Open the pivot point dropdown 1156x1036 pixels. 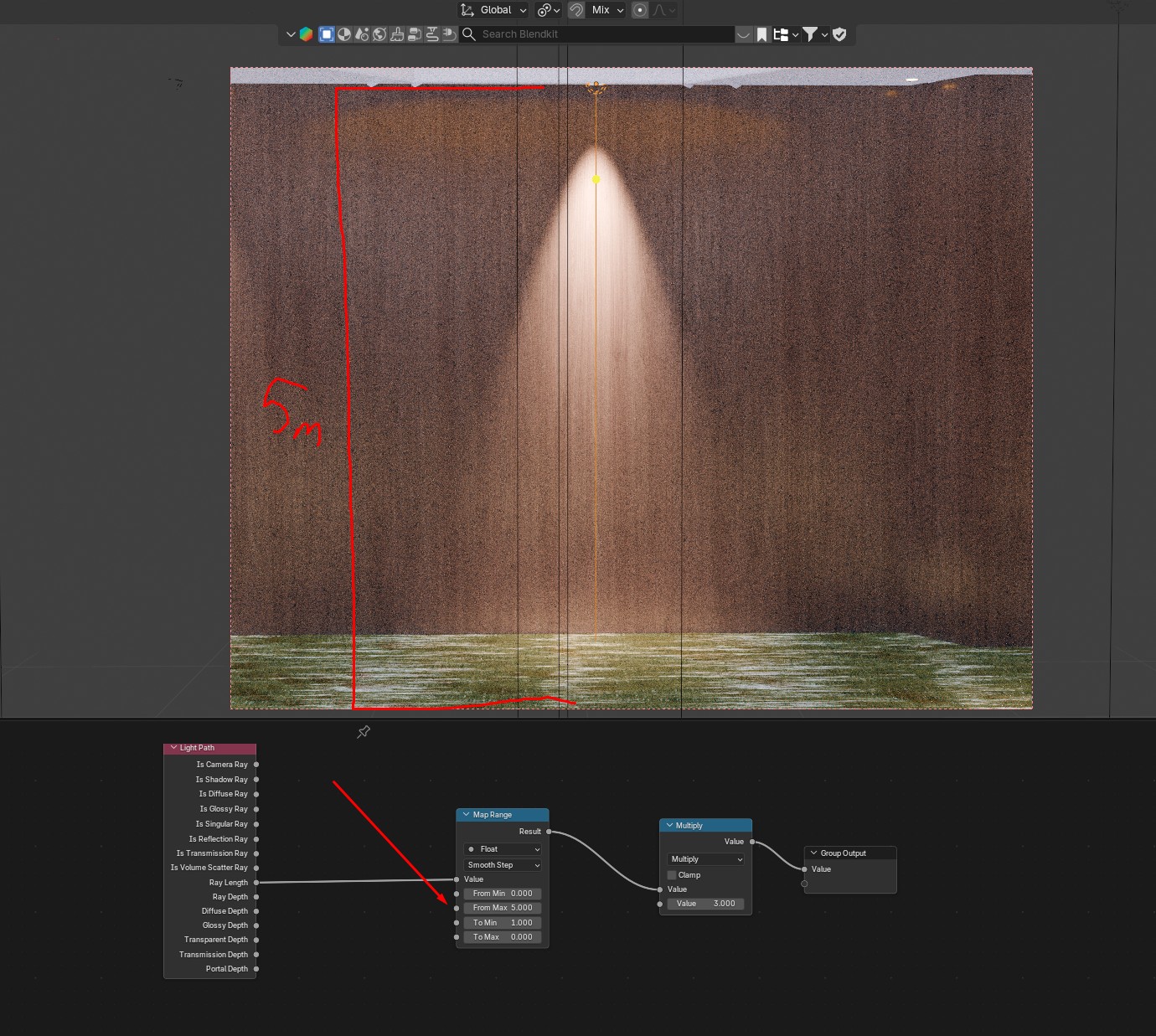coord(549,10)
